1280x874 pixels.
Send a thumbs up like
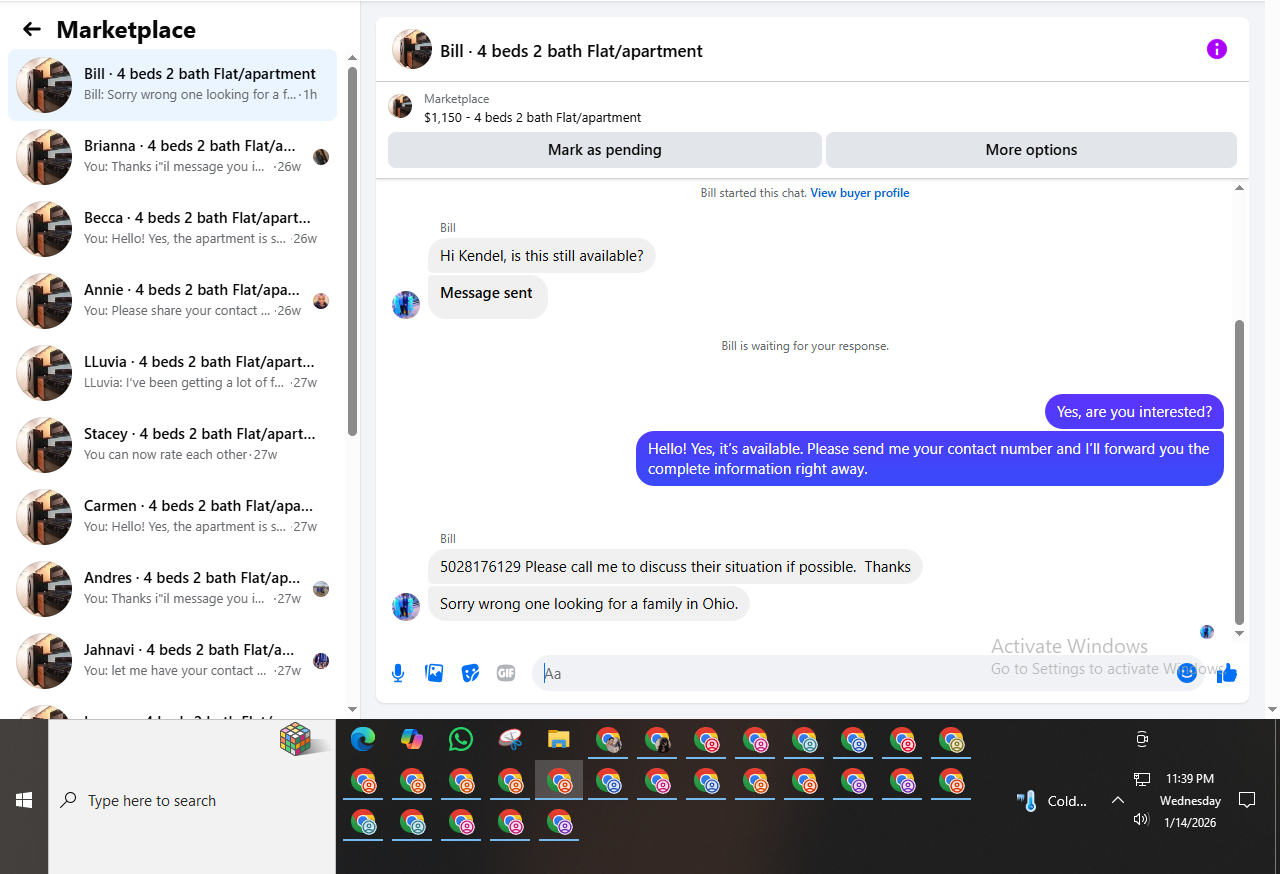coord(1227,673)
